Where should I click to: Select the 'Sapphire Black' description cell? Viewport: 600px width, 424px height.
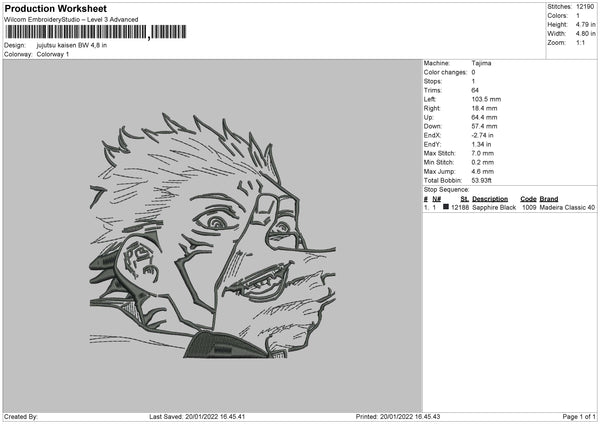coord(494,207)
